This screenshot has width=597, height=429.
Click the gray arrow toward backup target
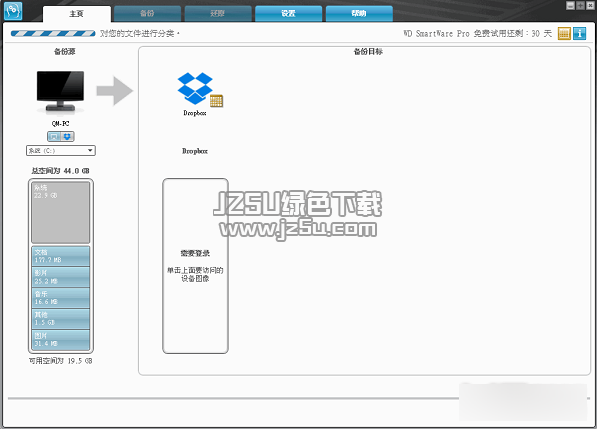[115, 91]
